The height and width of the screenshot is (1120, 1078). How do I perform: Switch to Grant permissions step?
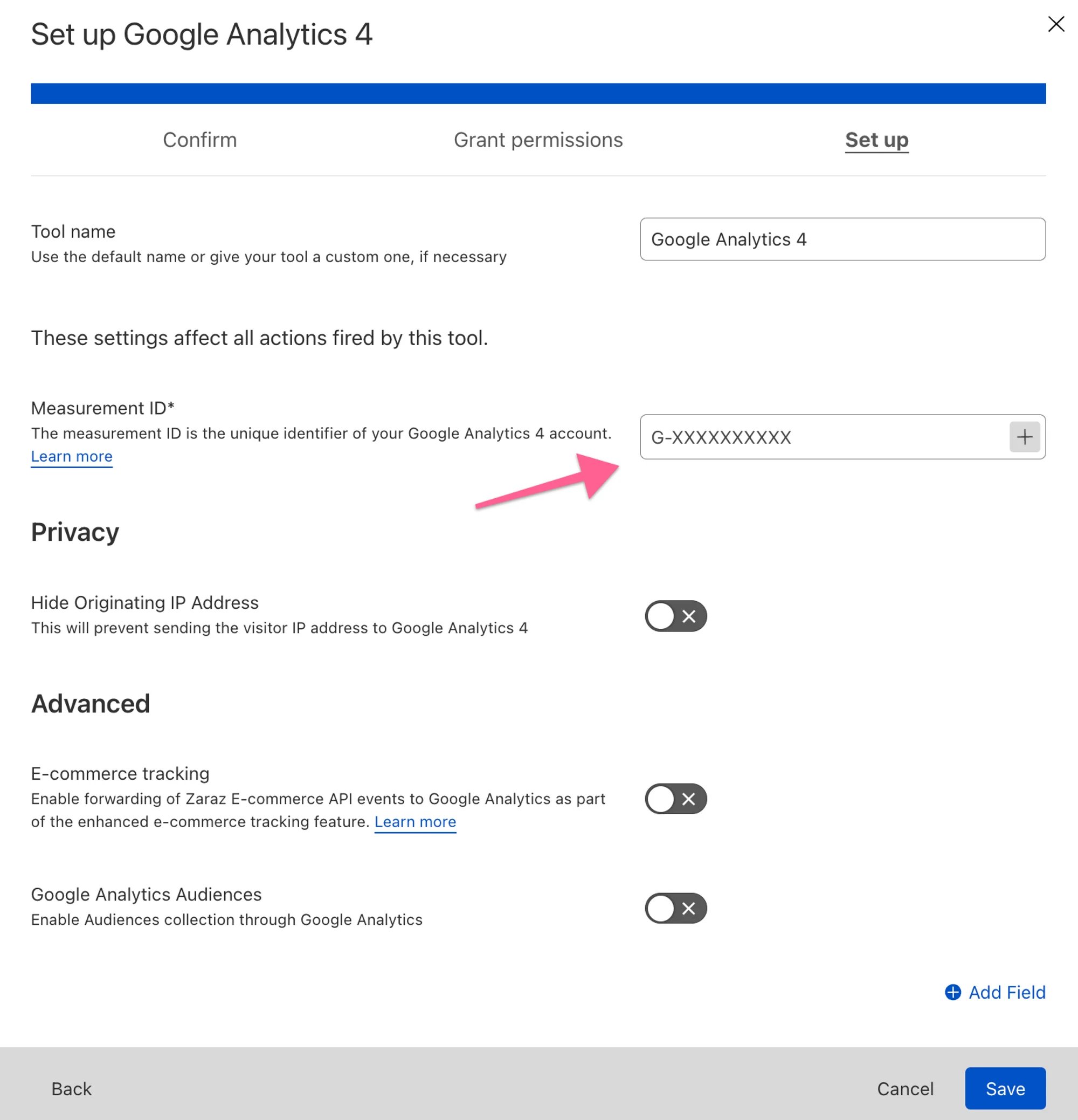coord(537,140)
